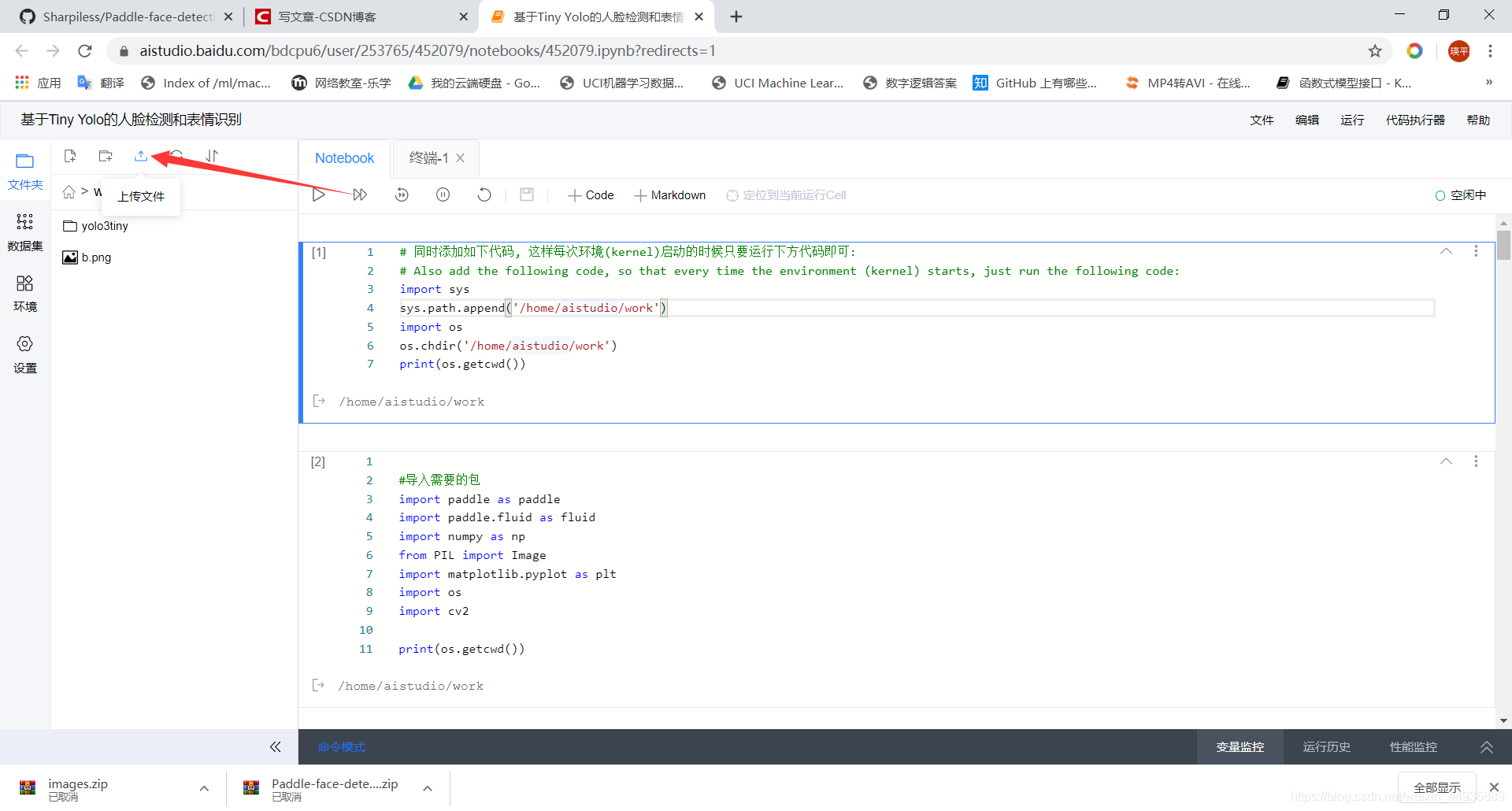
Task: Run all cells with fast-forward icon
Action: [x=360, y=194]
